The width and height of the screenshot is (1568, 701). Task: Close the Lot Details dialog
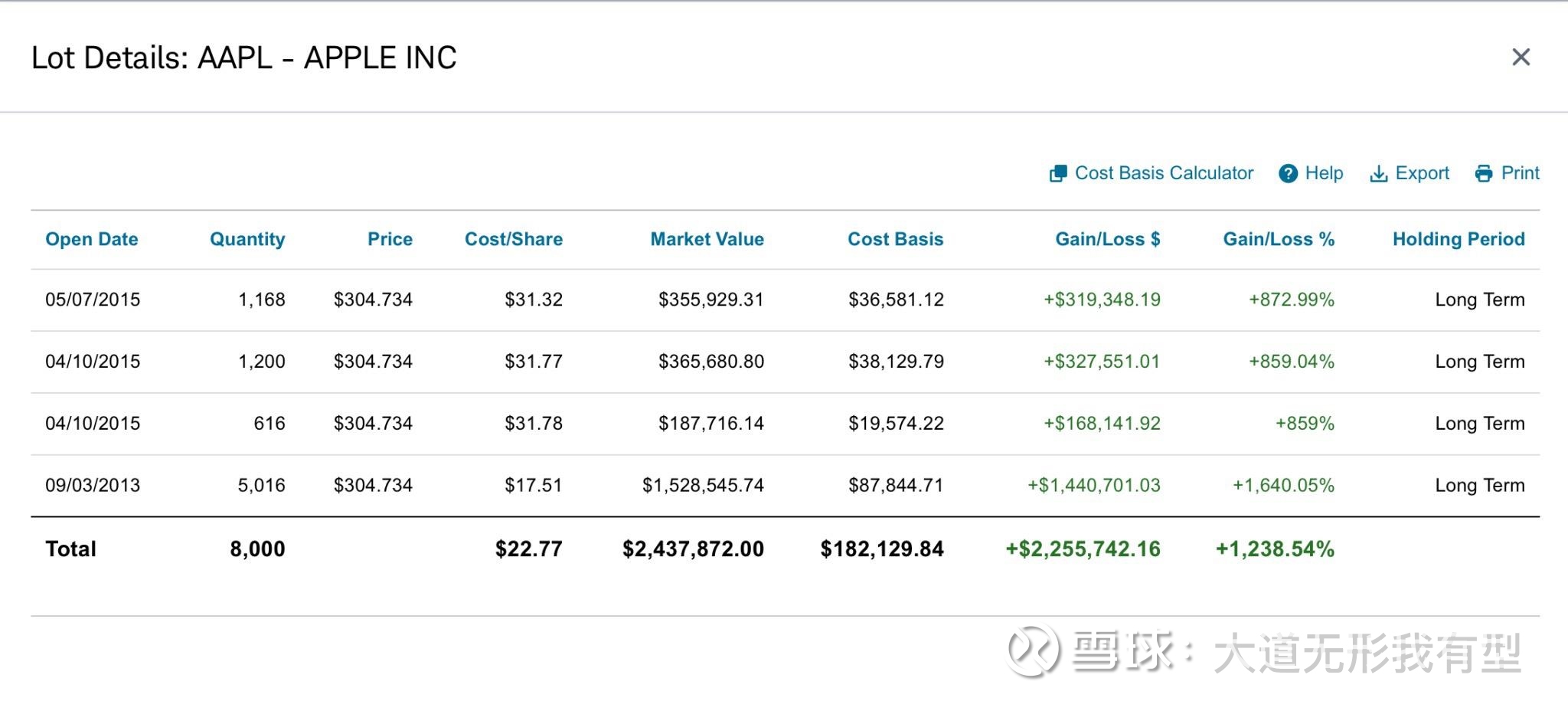[x=1521, y=57]
